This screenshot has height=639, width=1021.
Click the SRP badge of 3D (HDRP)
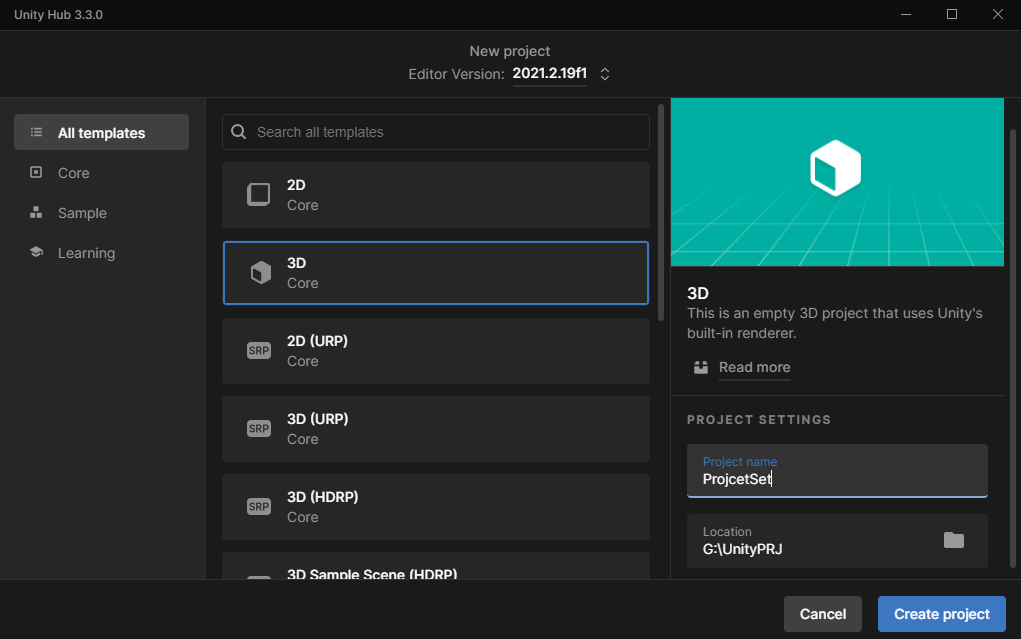(259, 507)
